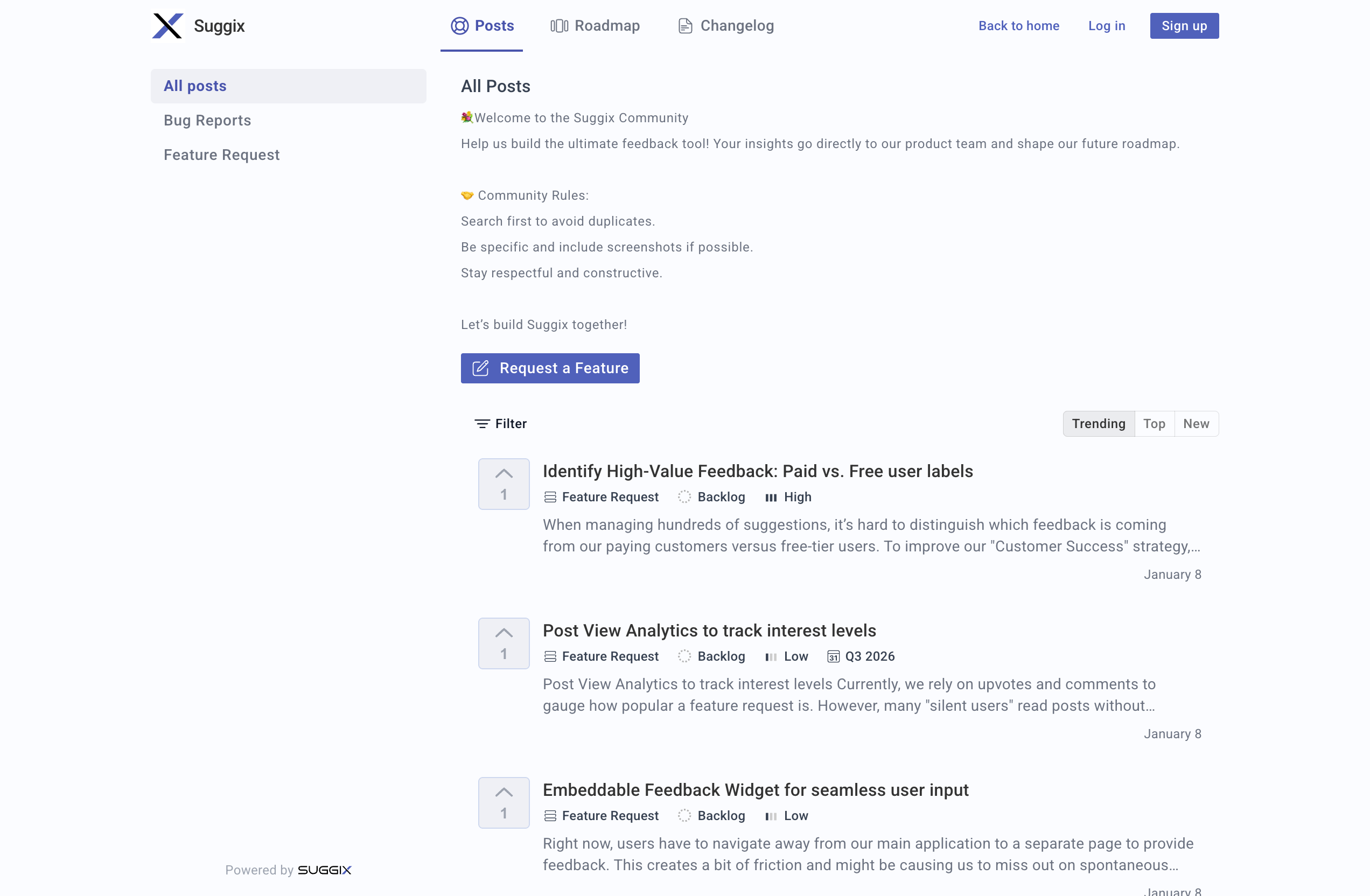
Task: Sort posts by Trending
Action: coord(1098,424)
